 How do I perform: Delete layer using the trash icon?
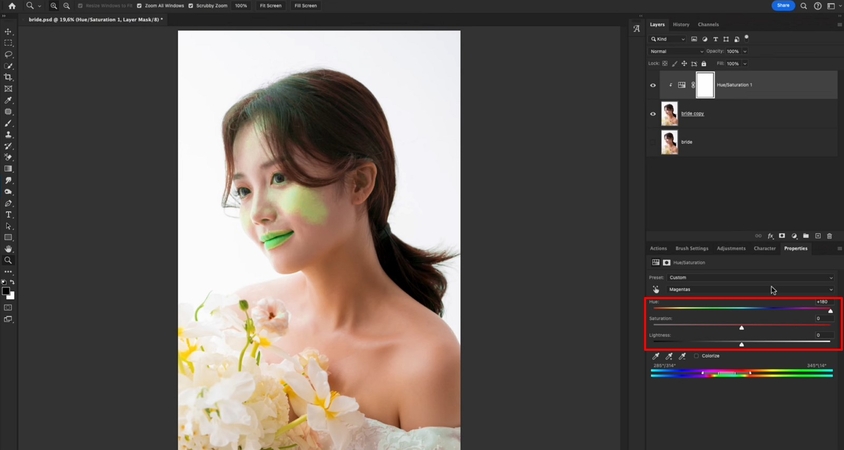[829, 236]
